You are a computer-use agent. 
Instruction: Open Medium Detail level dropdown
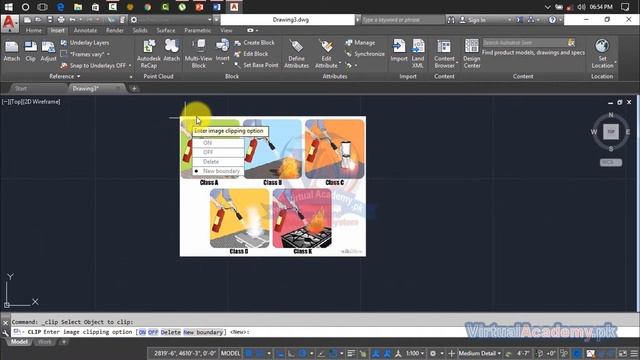[x=479, y=353]
